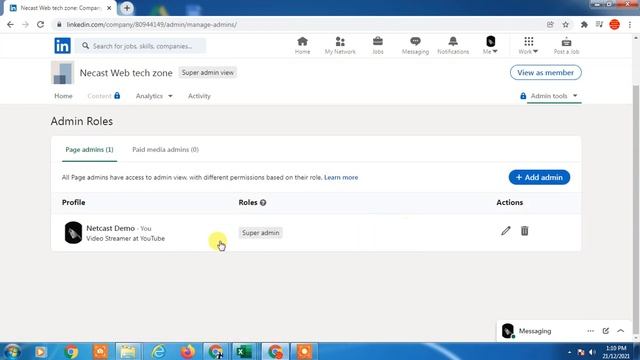Open Excel from the taskbar
640x360 pixels.
pyautogui.click(x=244, y=352)
